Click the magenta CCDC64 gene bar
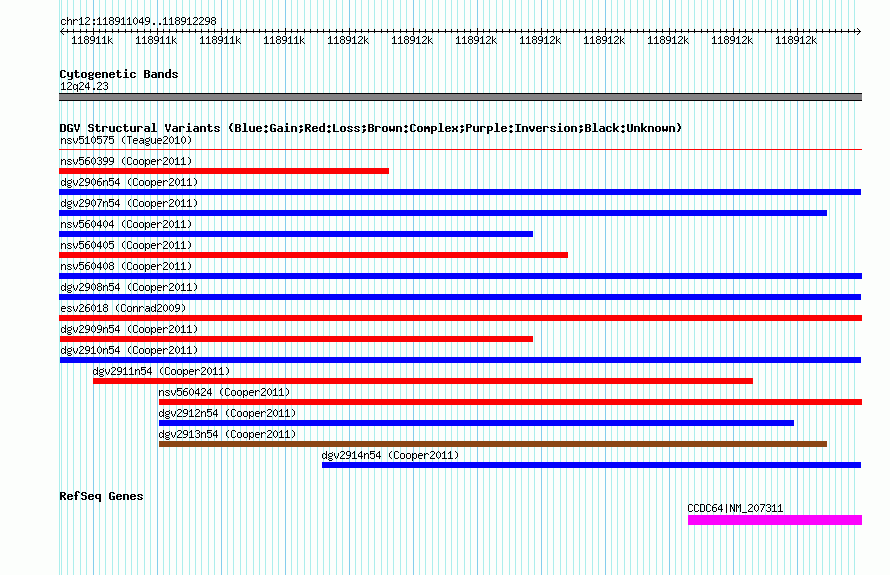 775,520
